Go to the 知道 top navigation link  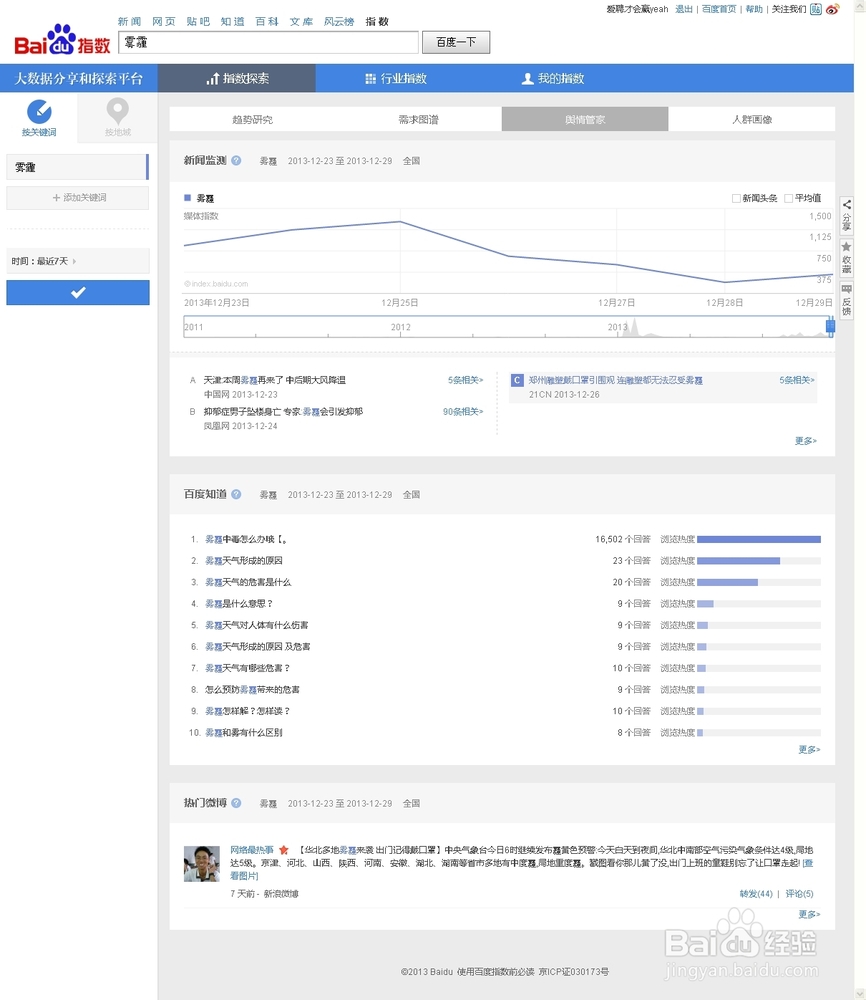233,22
